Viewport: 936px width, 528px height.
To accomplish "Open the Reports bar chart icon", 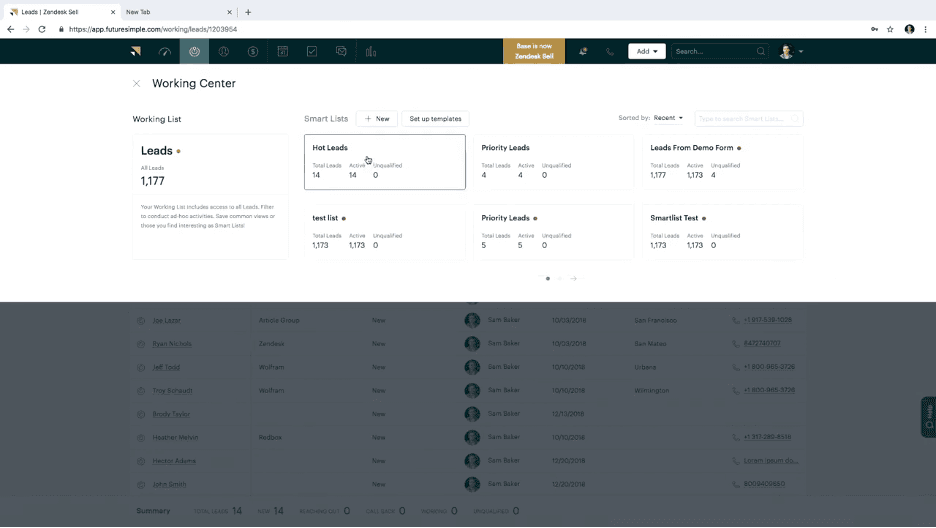I will click(x=371, y=51).
